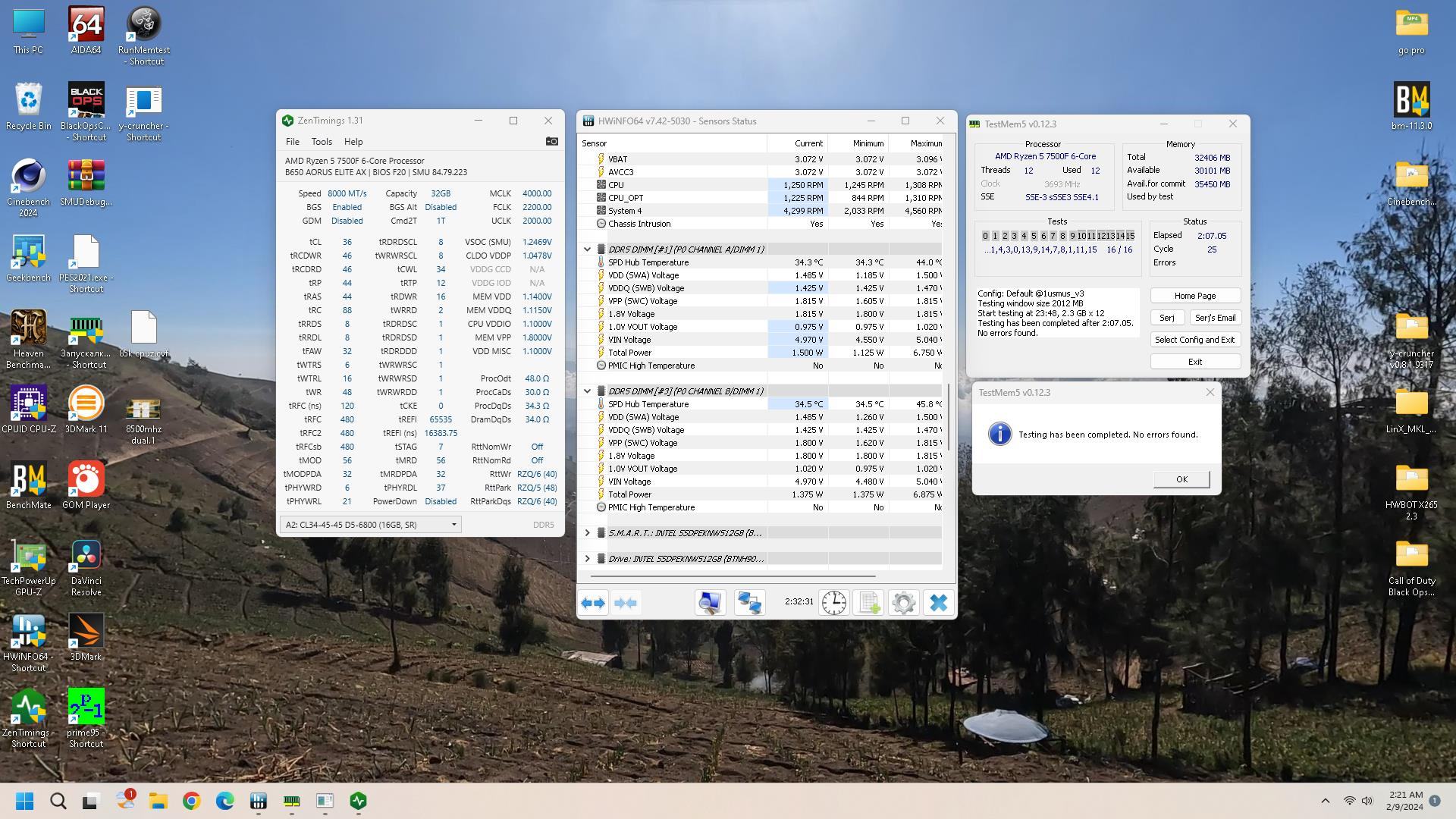
Task: Open Google Chrome from the taskbar
Action: coord(192,801)
